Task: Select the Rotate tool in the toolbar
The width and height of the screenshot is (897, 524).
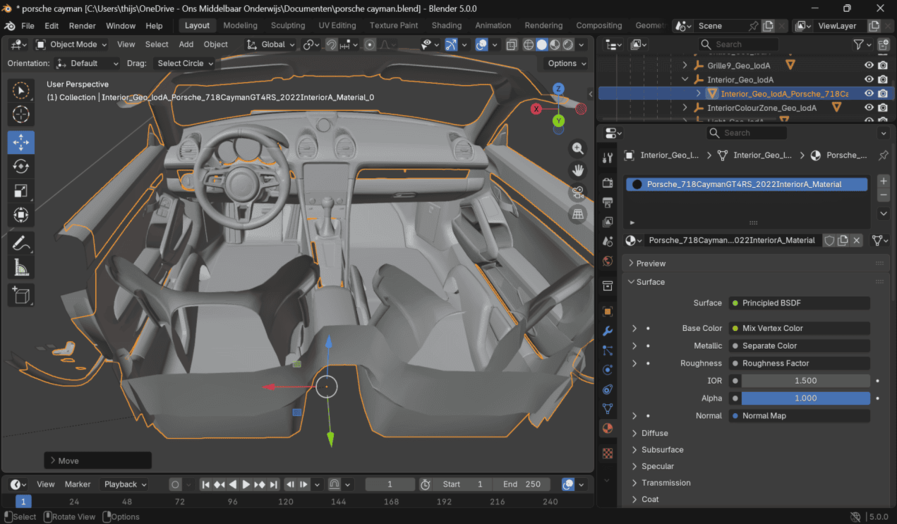Action: [x=21, y=167]
